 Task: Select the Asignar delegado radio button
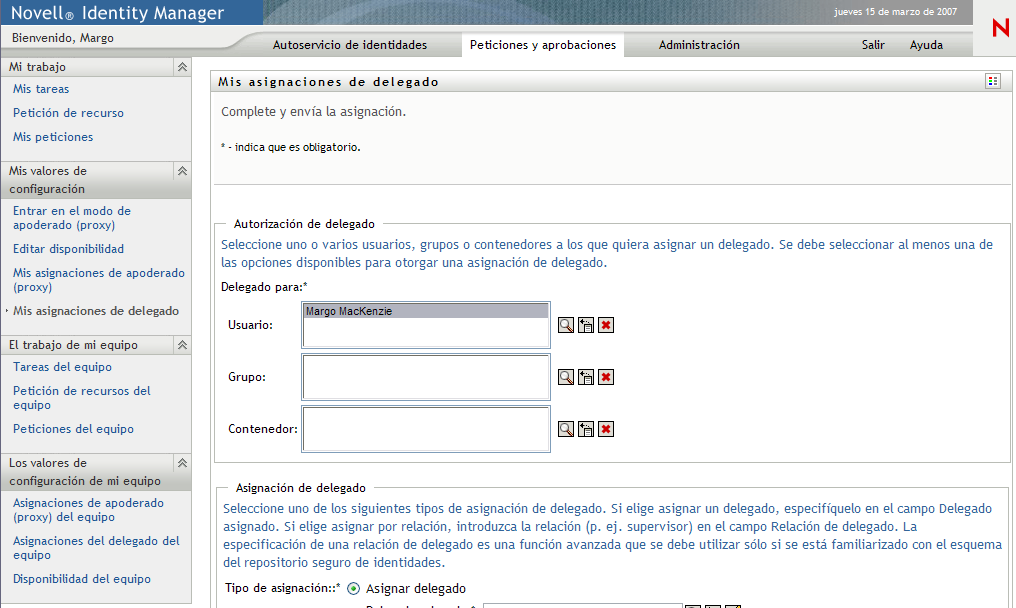tap(355, 589)
